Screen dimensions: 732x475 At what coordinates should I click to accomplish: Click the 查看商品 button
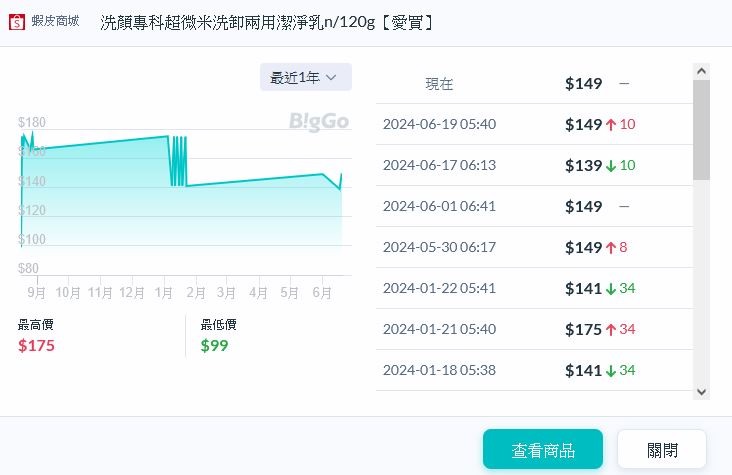point(542,449)
